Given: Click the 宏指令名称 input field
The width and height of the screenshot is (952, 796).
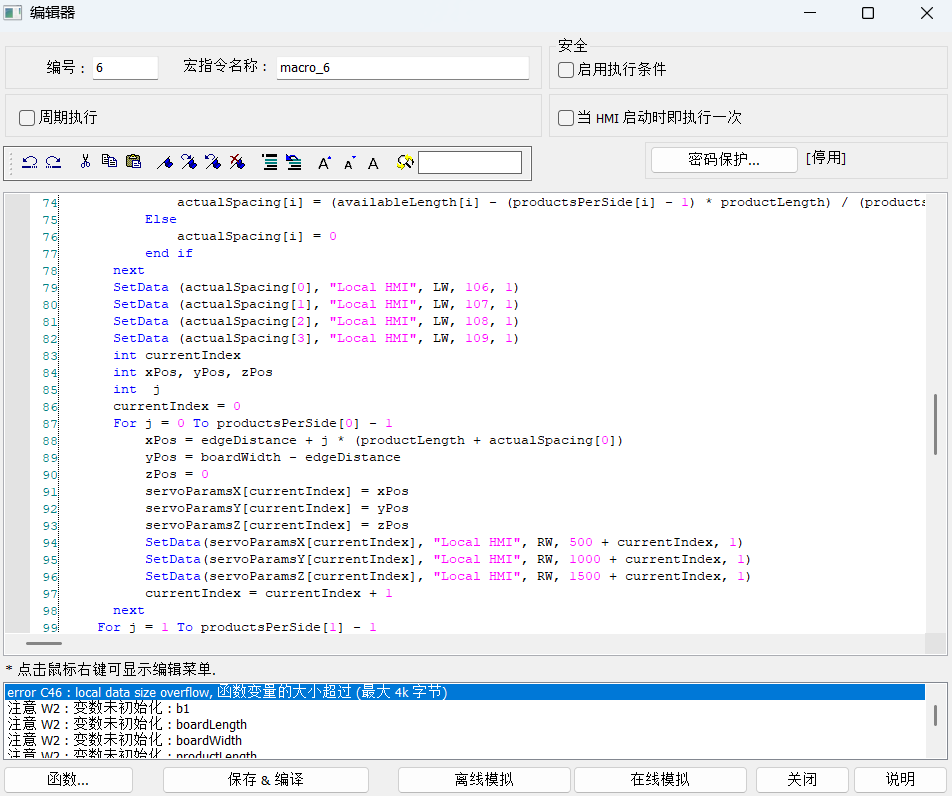Looking at the screenshot, I should pos(402,68).
